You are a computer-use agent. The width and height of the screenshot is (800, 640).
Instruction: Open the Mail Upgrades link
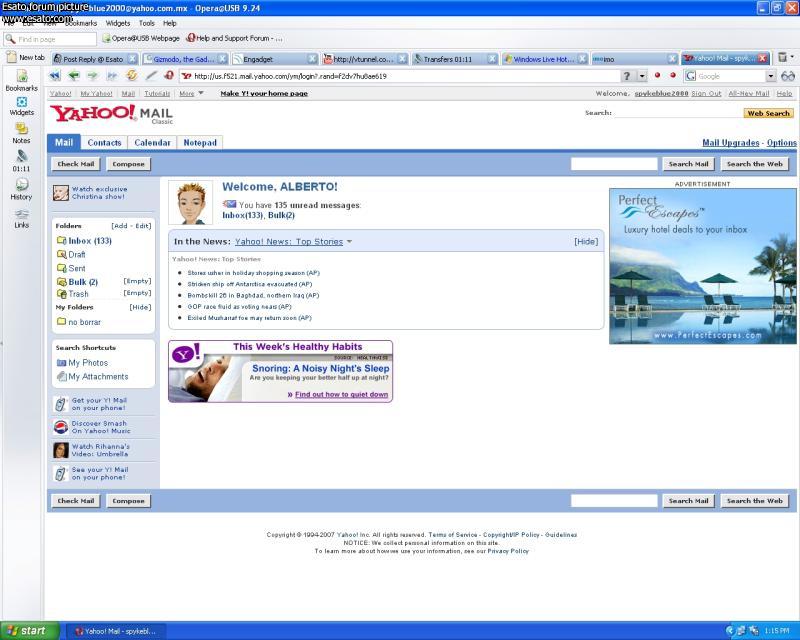pos(731,142)
